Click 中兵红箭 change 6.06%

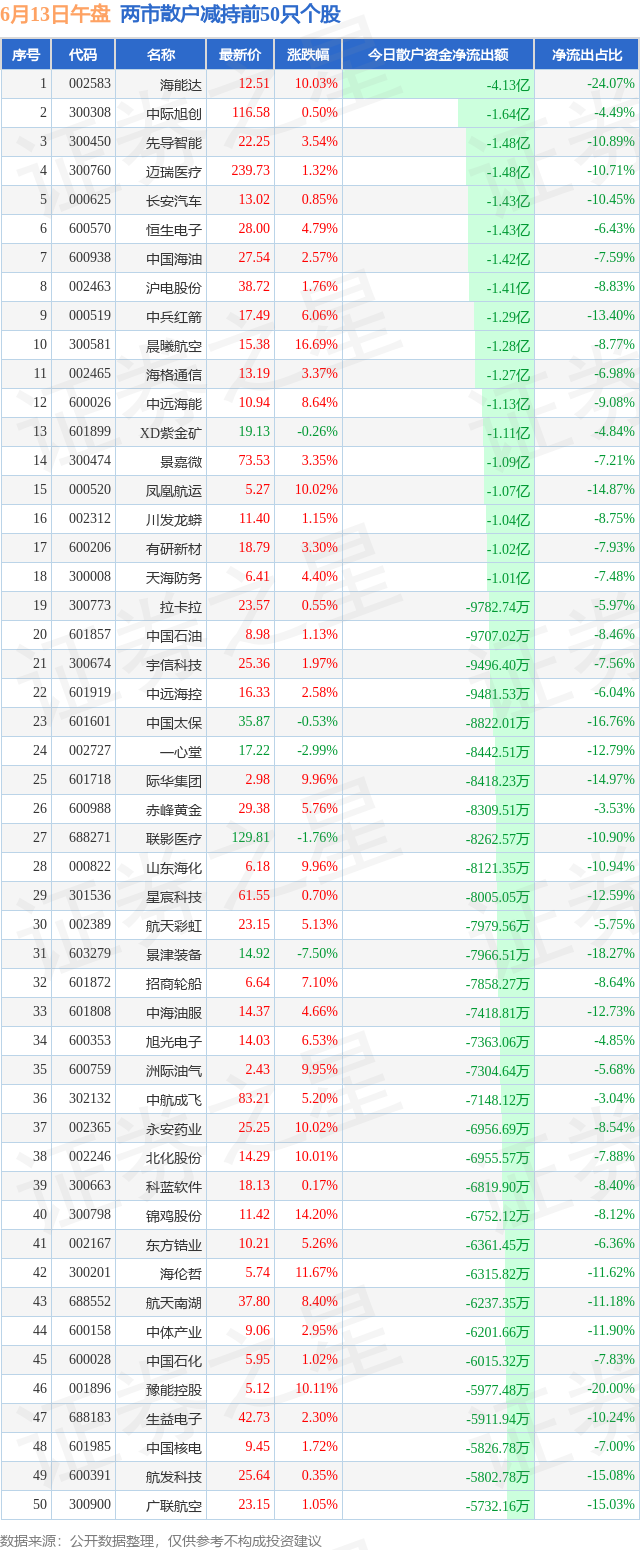[320, 316]
